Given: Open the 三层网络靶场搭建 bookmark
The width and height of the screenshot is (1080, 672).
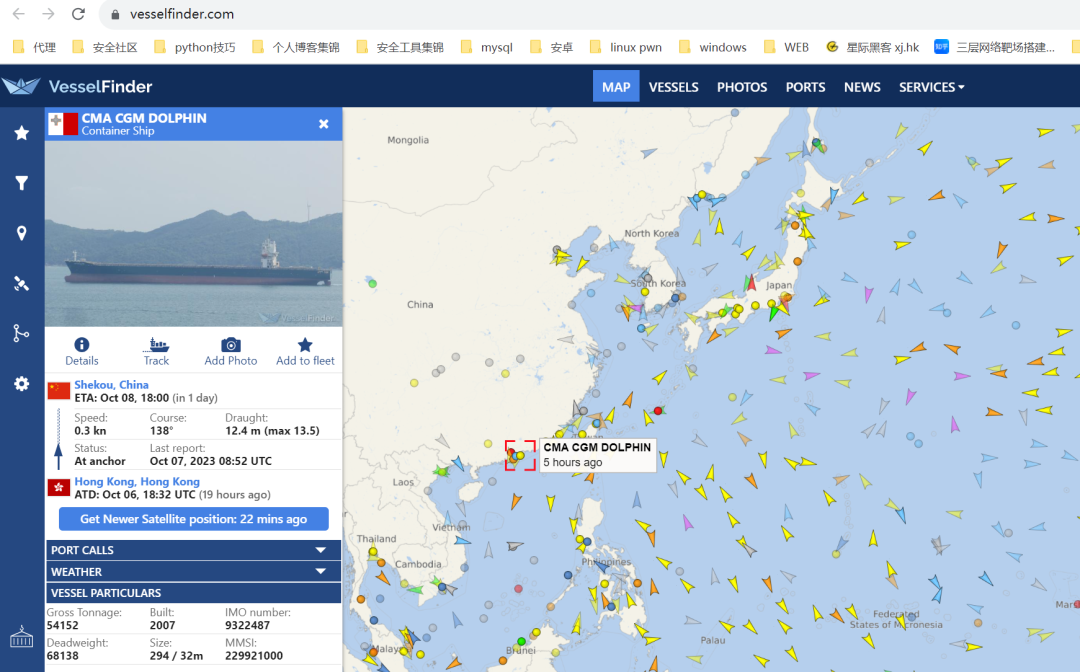Looking at the screenshot, I should point(995,47).
